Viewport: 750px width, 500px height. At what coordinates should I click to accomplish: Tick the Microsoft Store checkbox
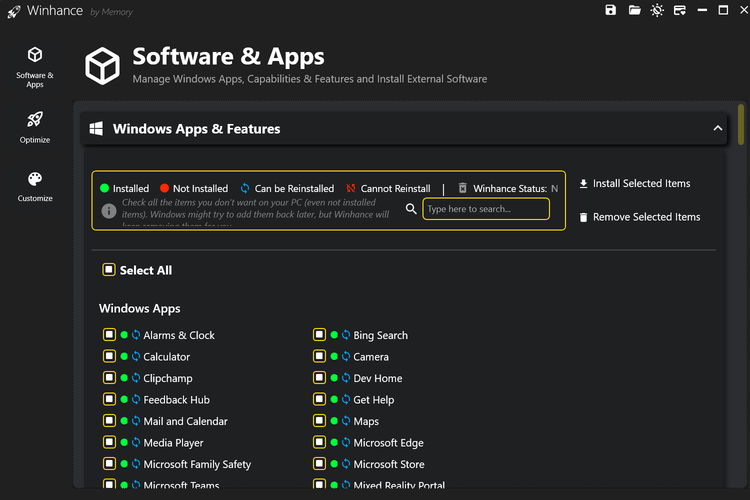point(320,464)
